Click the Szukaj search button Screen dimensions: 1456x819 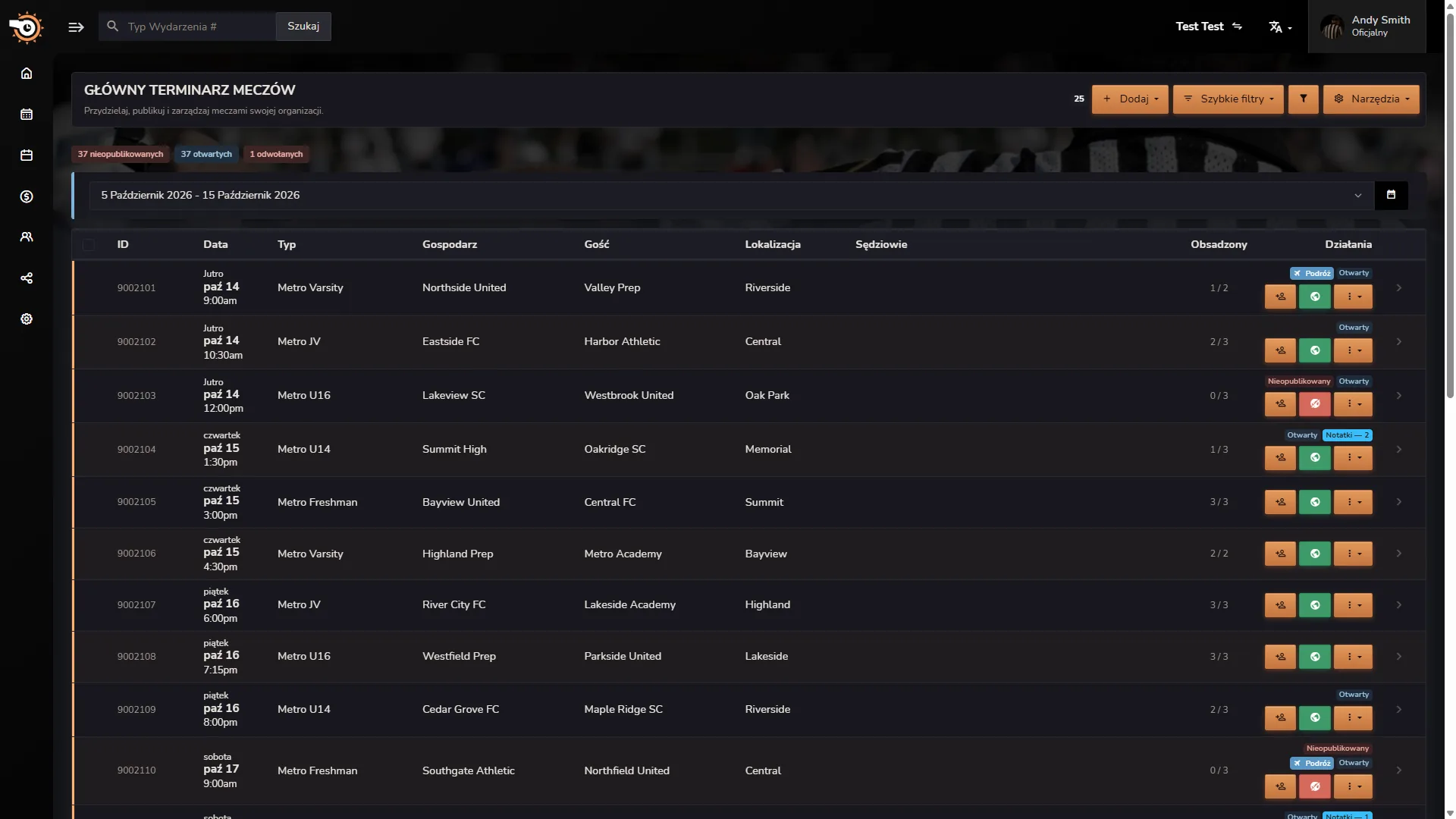(x=303, y=27)
